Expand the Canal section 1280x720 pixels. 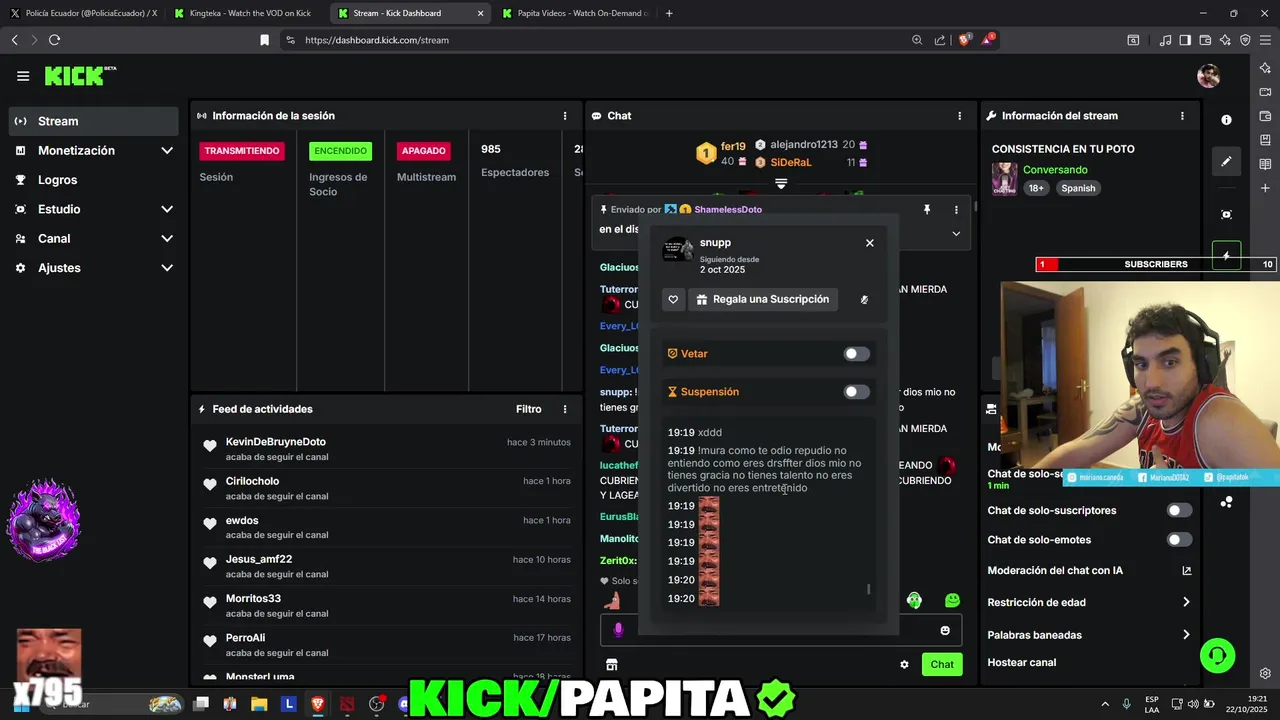[94, 238]
